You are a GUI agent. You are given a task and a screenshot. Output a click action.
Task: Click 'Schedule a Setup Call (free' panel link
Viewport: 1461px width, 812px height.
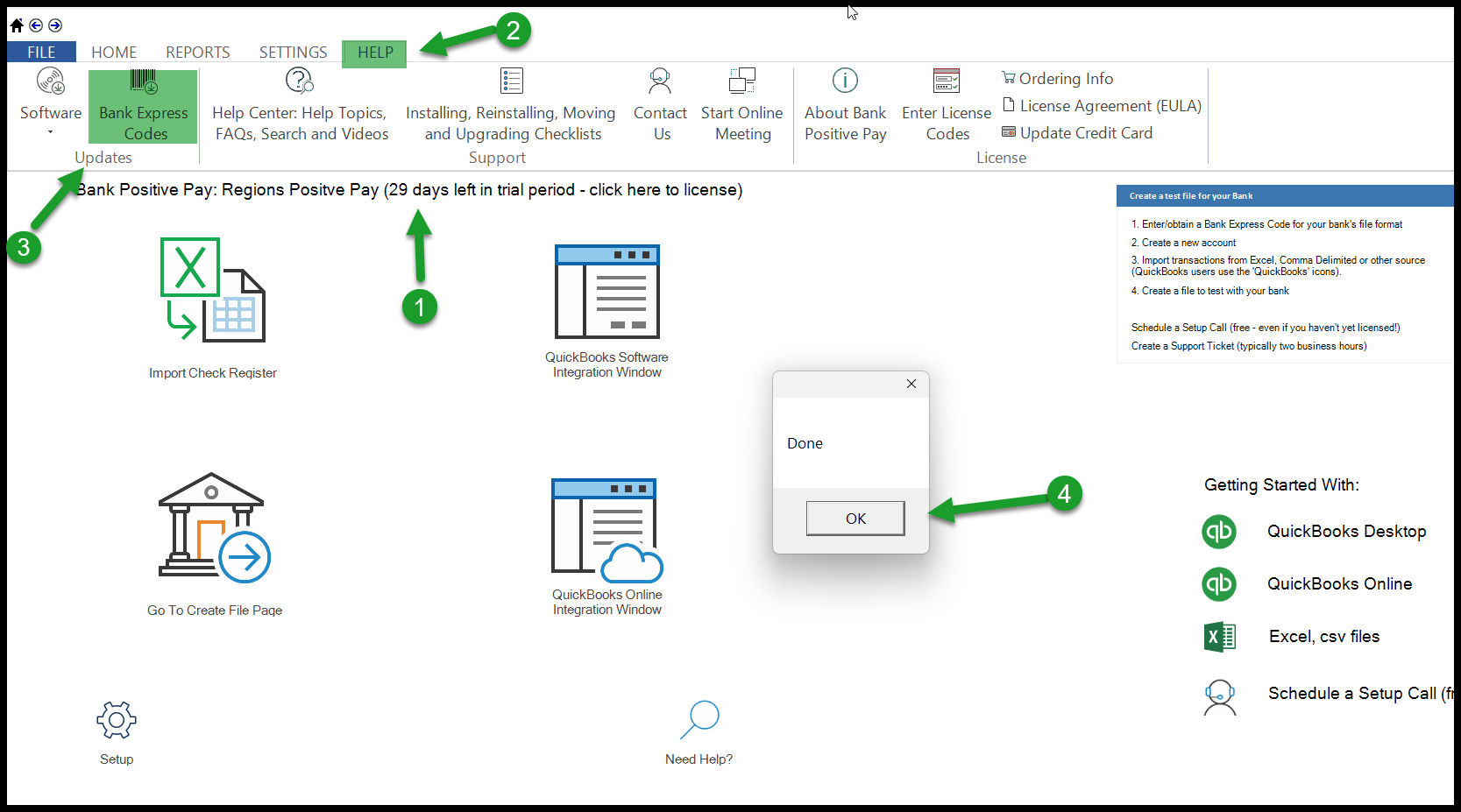[x=1266, y=328]
